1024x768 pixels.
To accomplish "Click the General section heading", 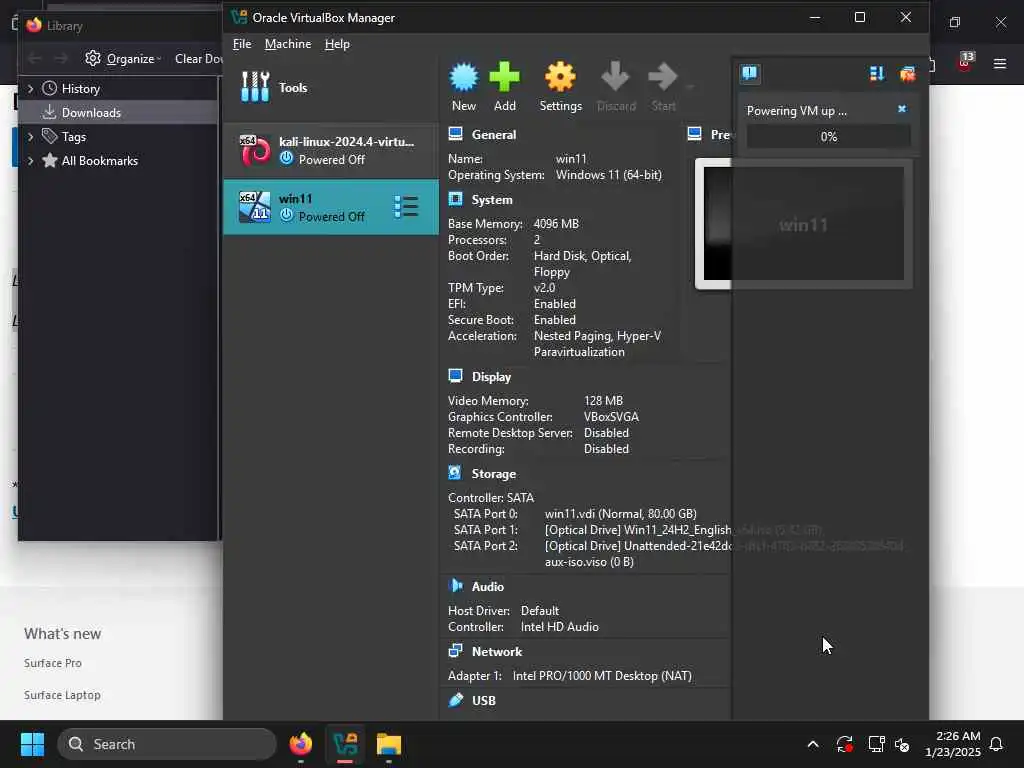I will coord(494,135).
